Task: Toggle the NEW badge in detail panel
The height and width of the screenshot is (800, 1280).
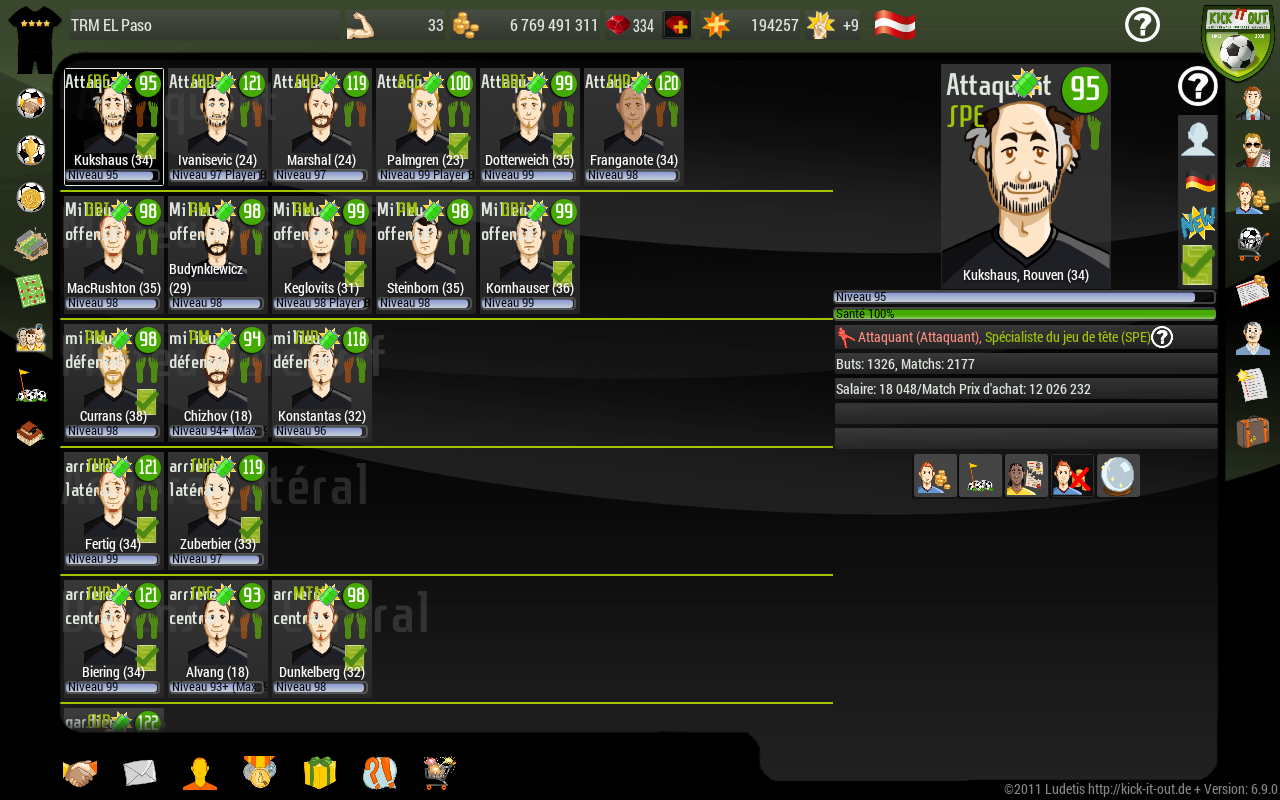Action: pos(1198,223)
